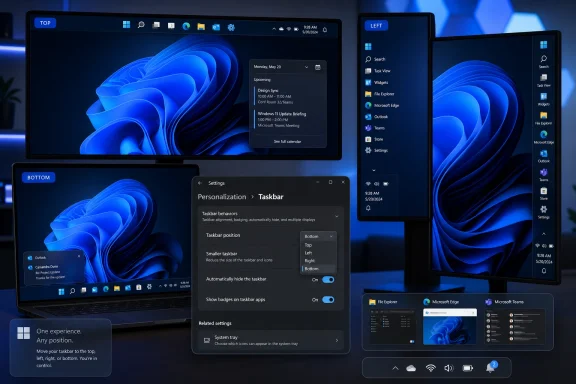
Task: Select Widgets in the LEFT taskbar list
Action: (377, 82)
